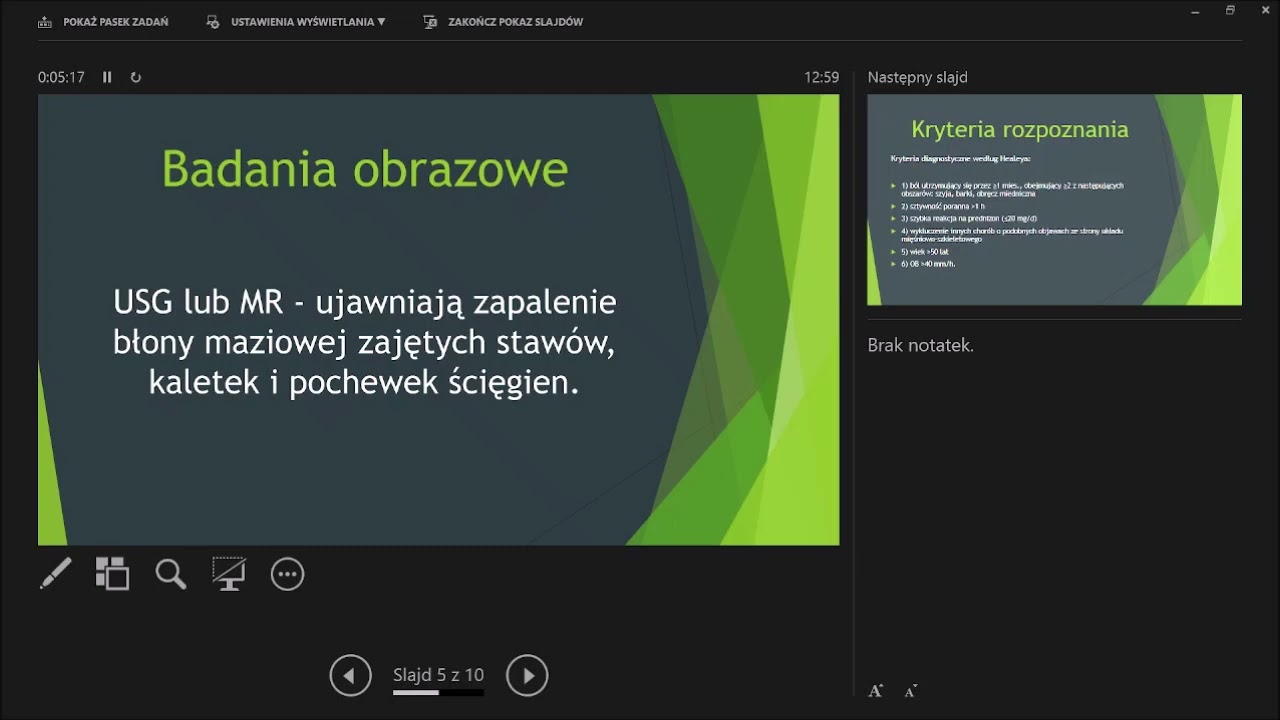The width and height of the screenshot is (1280, 720).
Task: Click the slide progress bar under slide counter
Action: 438,692
